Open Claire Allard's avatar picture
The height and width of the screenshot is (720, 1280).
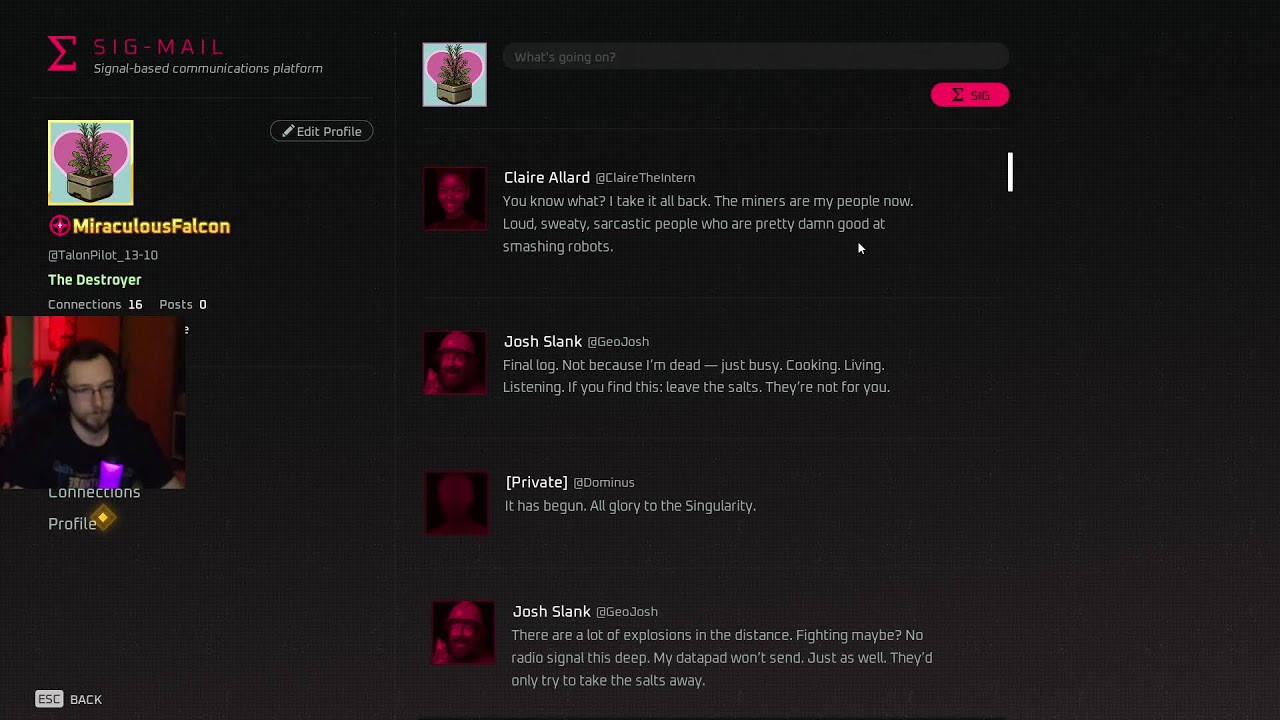click(x=455, y=199)
